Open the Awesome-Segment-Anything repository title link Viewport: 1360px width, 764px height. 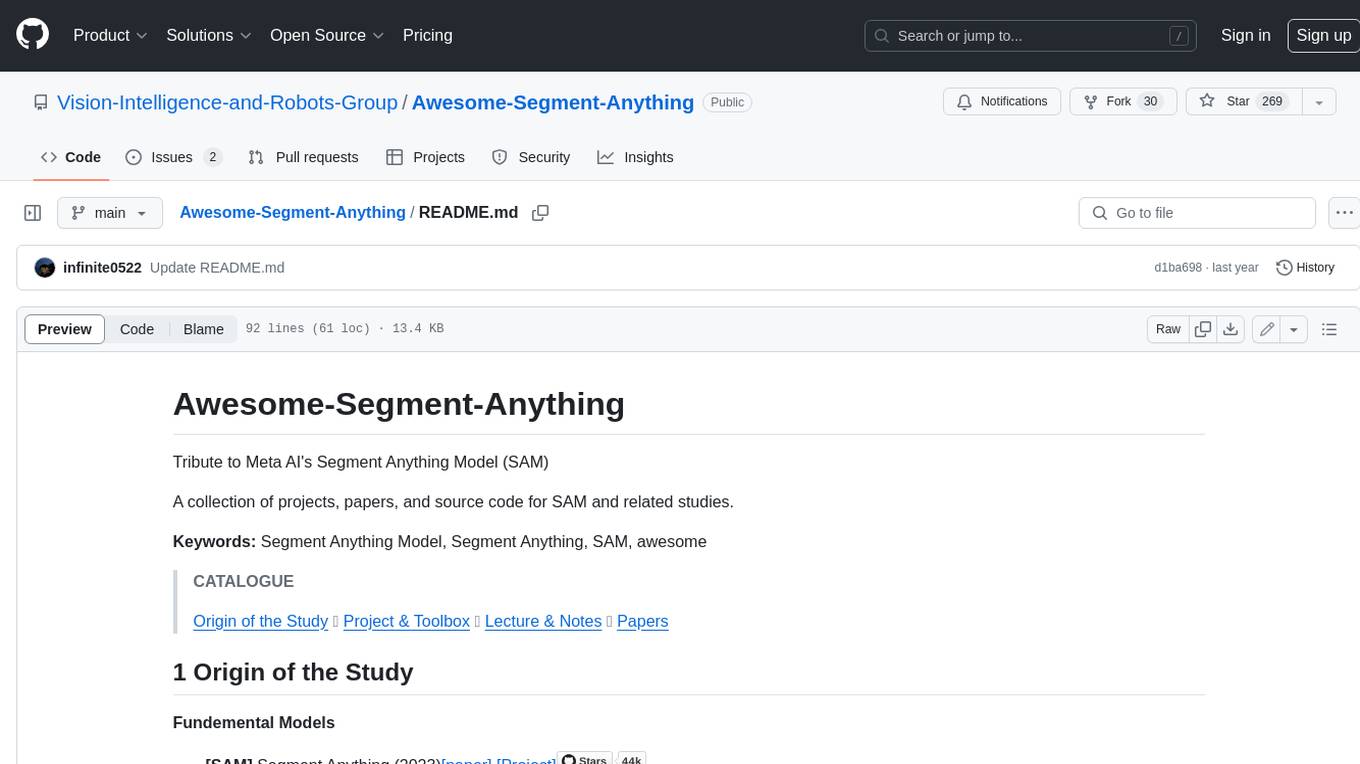(x=553, y=102)
